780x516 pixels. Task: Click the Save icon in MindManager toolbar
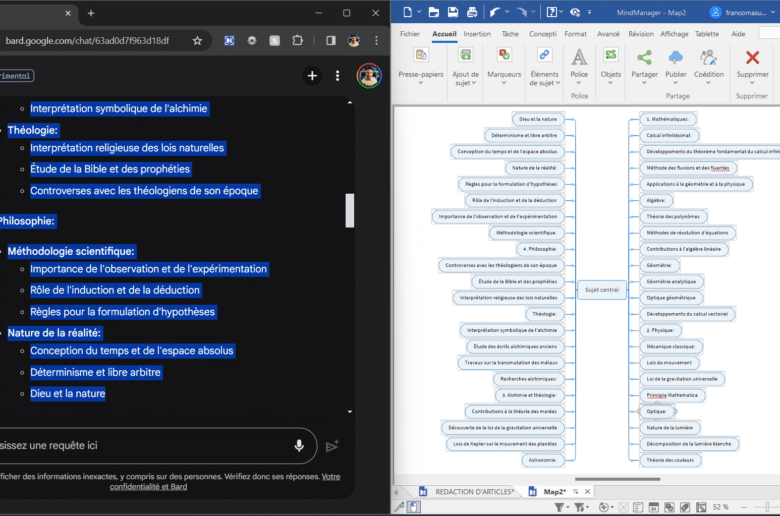click(x=454, y=12)
